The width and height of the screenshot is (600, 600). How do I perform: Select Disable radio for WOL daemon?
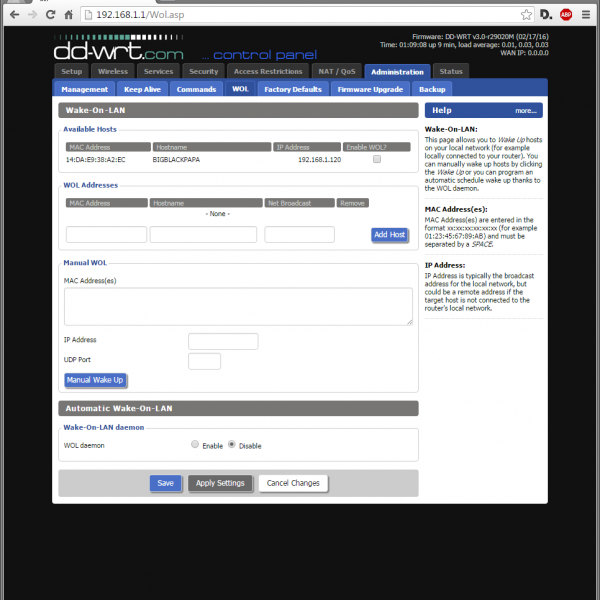(232, 445)
